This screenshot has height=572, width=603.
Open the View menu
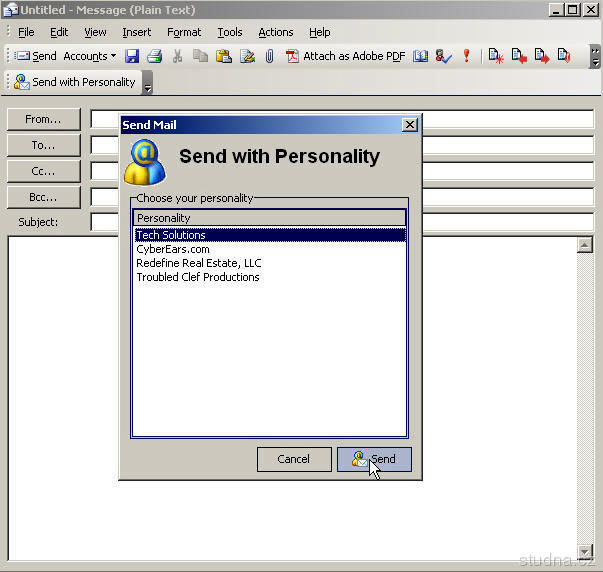(95, 32)
